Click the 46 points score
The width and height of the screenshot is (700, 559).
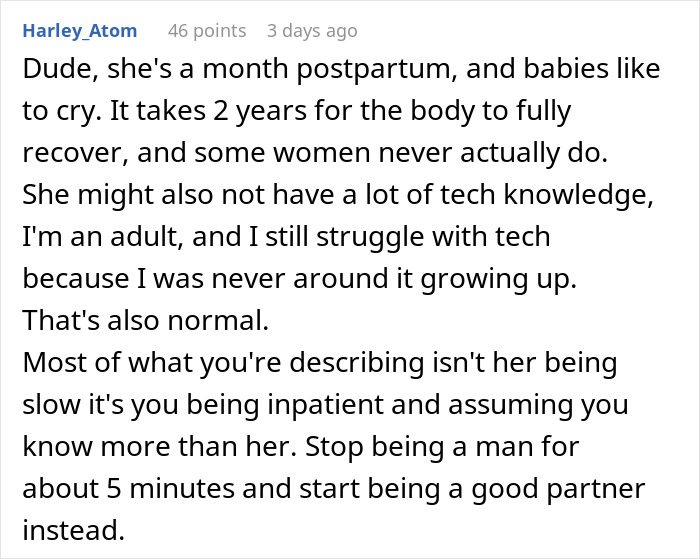tap(206, 31)
